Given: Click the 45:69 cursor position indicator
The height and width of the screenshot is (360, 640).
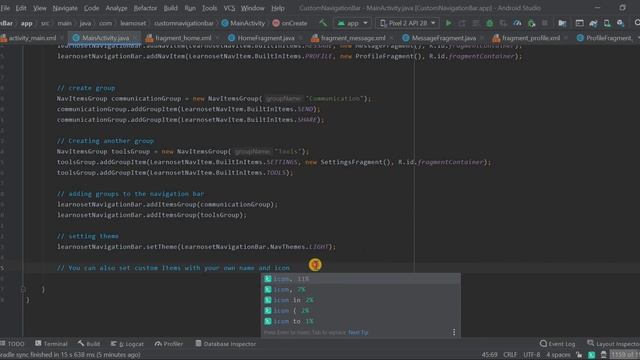Looking at the screenshot, I should [x=489, y=355].
